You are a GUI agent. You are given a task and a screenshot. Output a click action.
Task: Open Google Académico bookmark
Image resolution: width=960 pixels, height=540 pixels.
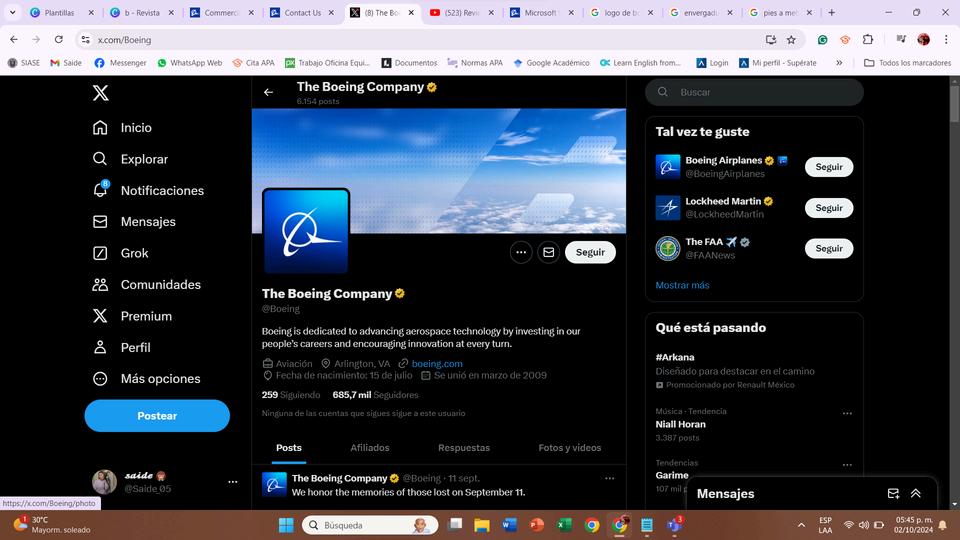pyautogui.click(x=551, y=62)
